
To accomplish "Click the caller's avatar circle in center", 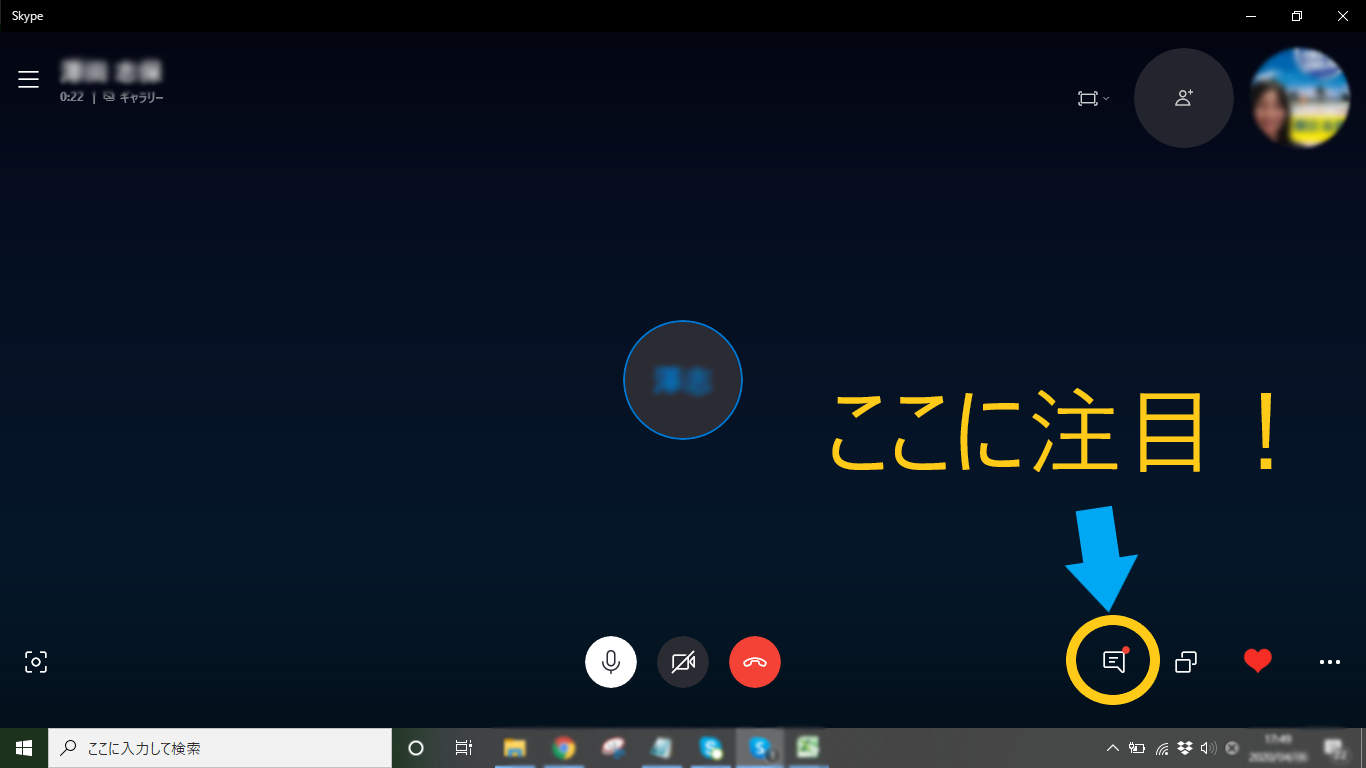I will 683,380.
